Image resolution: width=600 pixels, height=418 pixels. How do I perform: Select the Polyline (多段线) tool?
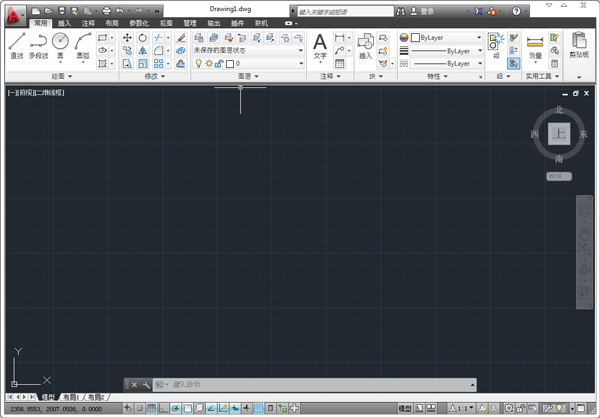click(39, 44)
